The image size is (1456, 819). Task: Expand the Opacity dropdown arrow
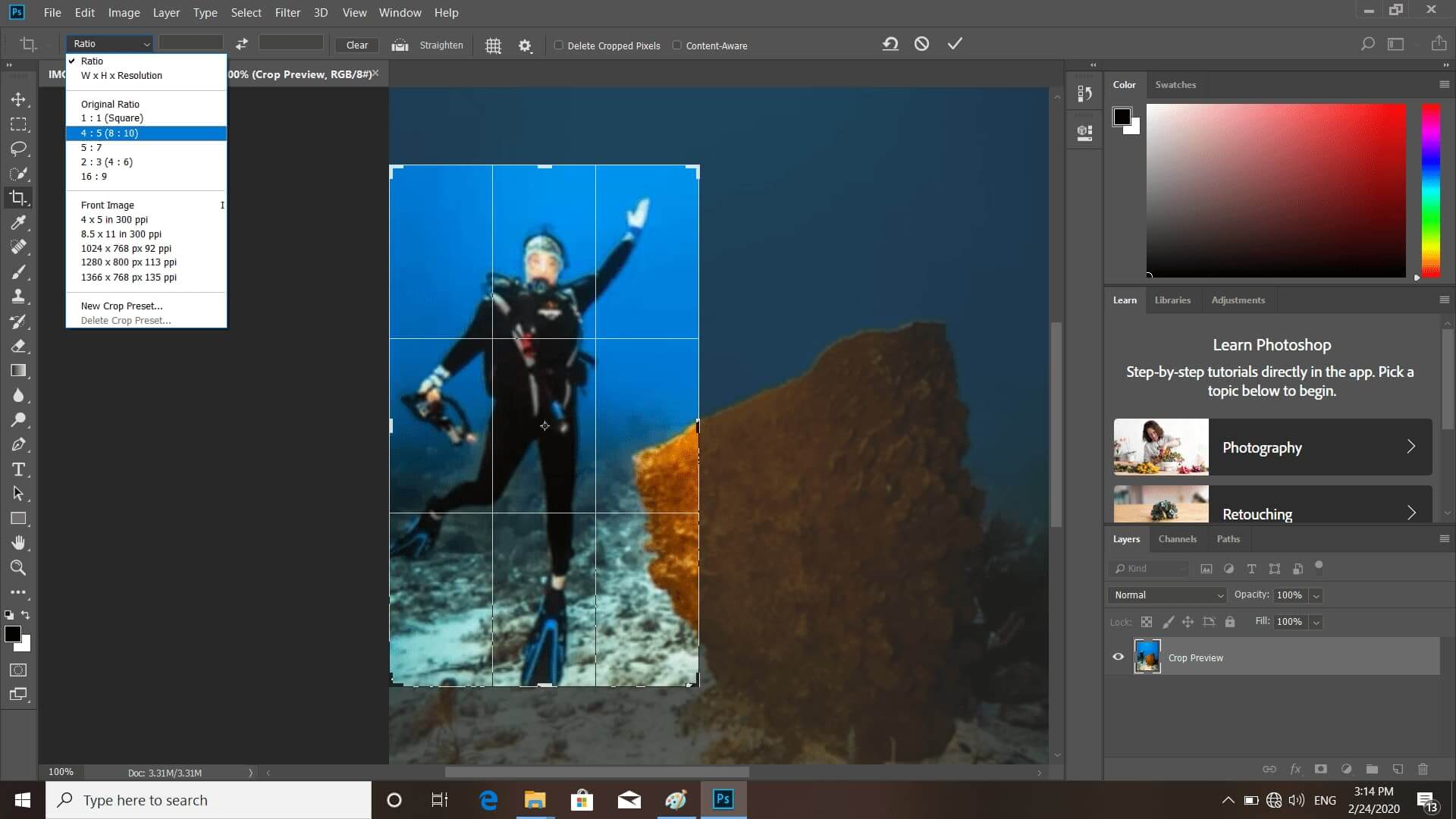[1316, 595]
